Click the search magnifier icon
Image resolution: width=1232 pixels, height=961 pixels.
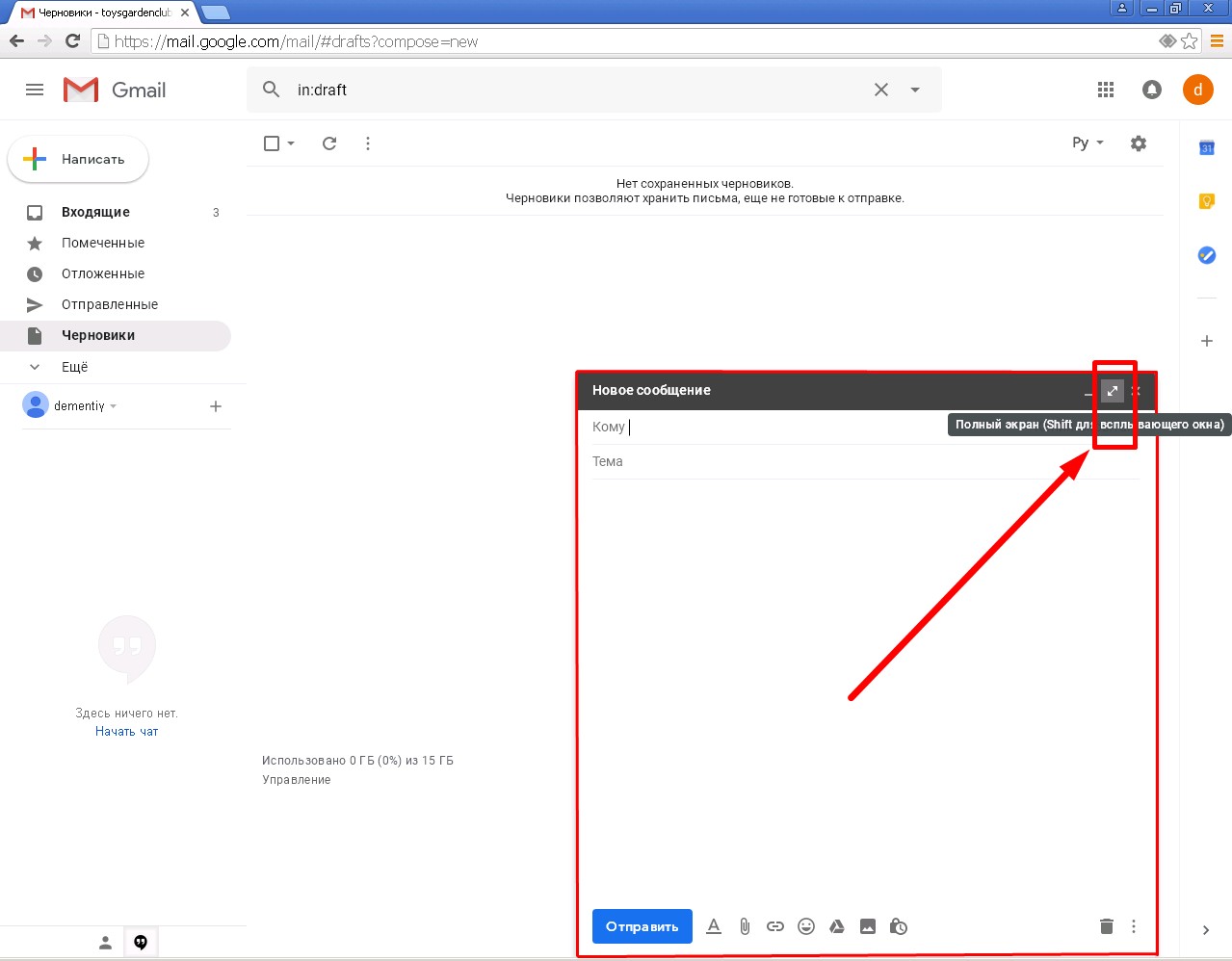(x=272, y=90)
